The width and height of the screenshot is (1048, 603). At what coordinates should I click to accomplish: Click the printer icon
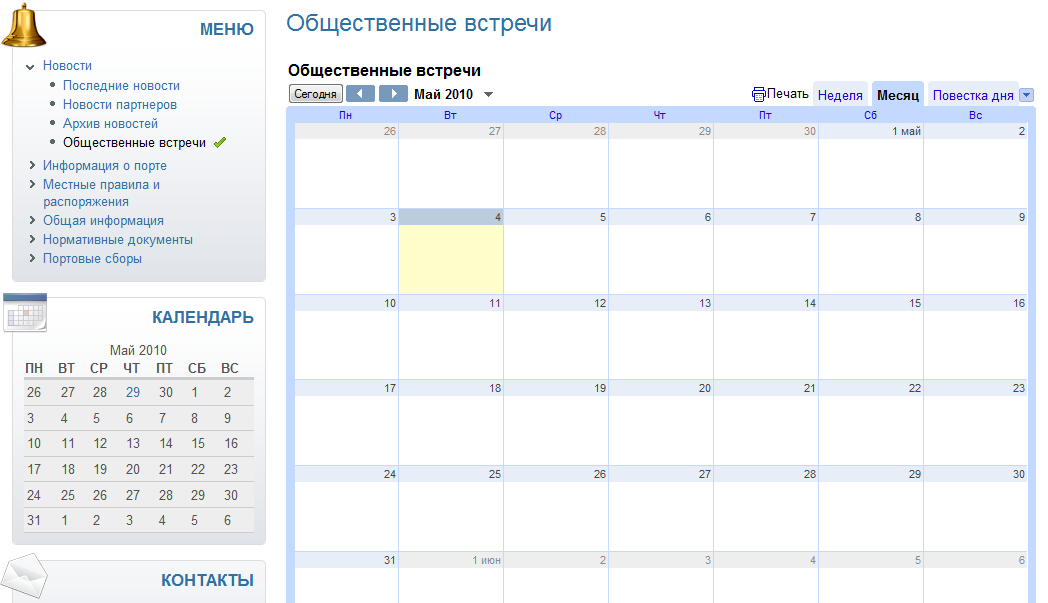[759, 94]
